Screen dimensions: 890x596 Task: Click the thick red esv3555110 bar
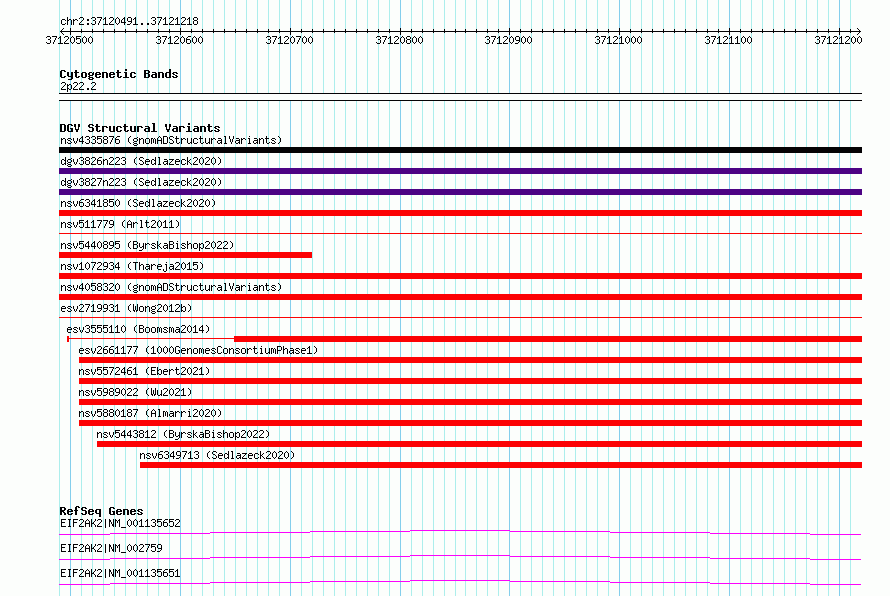point(548,339)
